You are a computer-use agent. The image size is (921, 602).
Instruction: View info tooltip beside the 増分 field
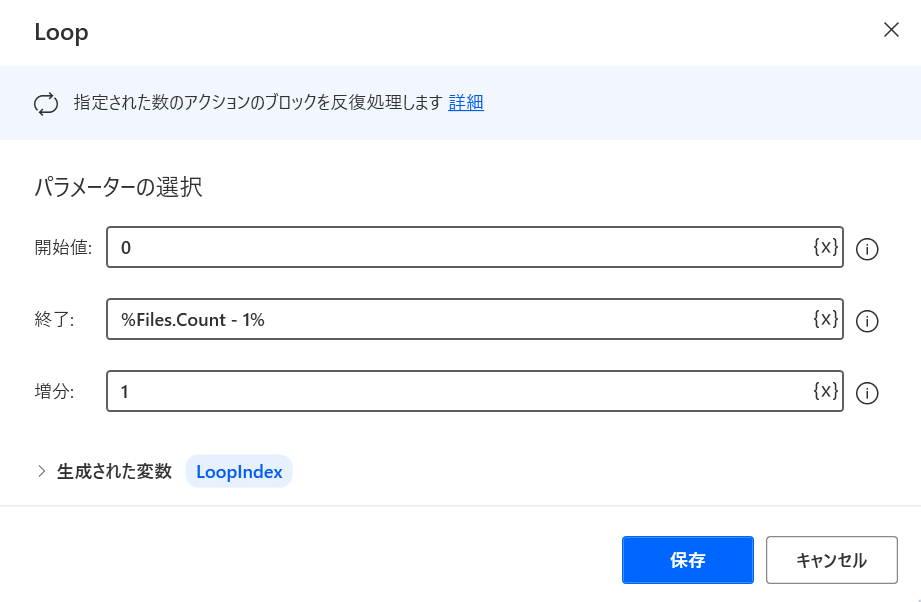[866, 393]
